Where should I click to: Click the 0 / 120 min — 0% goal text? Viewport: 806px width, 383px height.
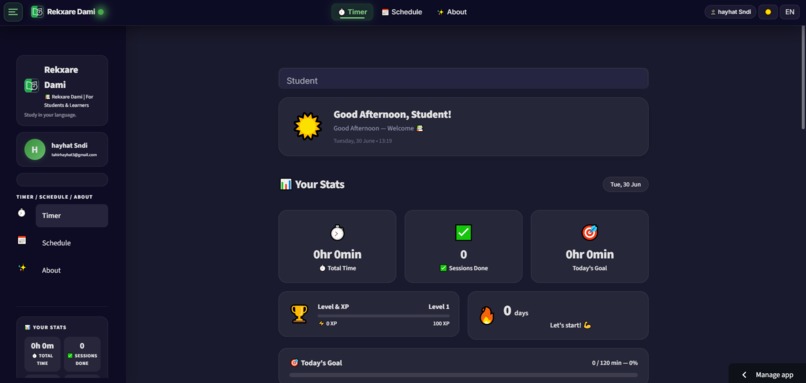[x=615, y=363]
